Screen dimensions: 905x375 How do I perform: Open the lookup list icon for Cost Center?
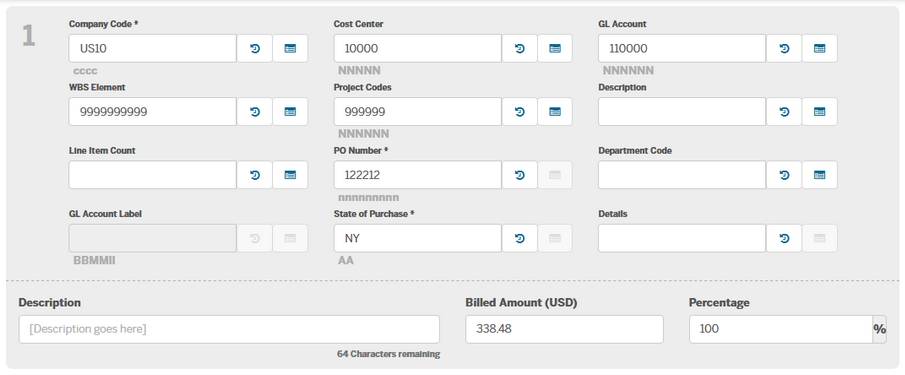555,48
